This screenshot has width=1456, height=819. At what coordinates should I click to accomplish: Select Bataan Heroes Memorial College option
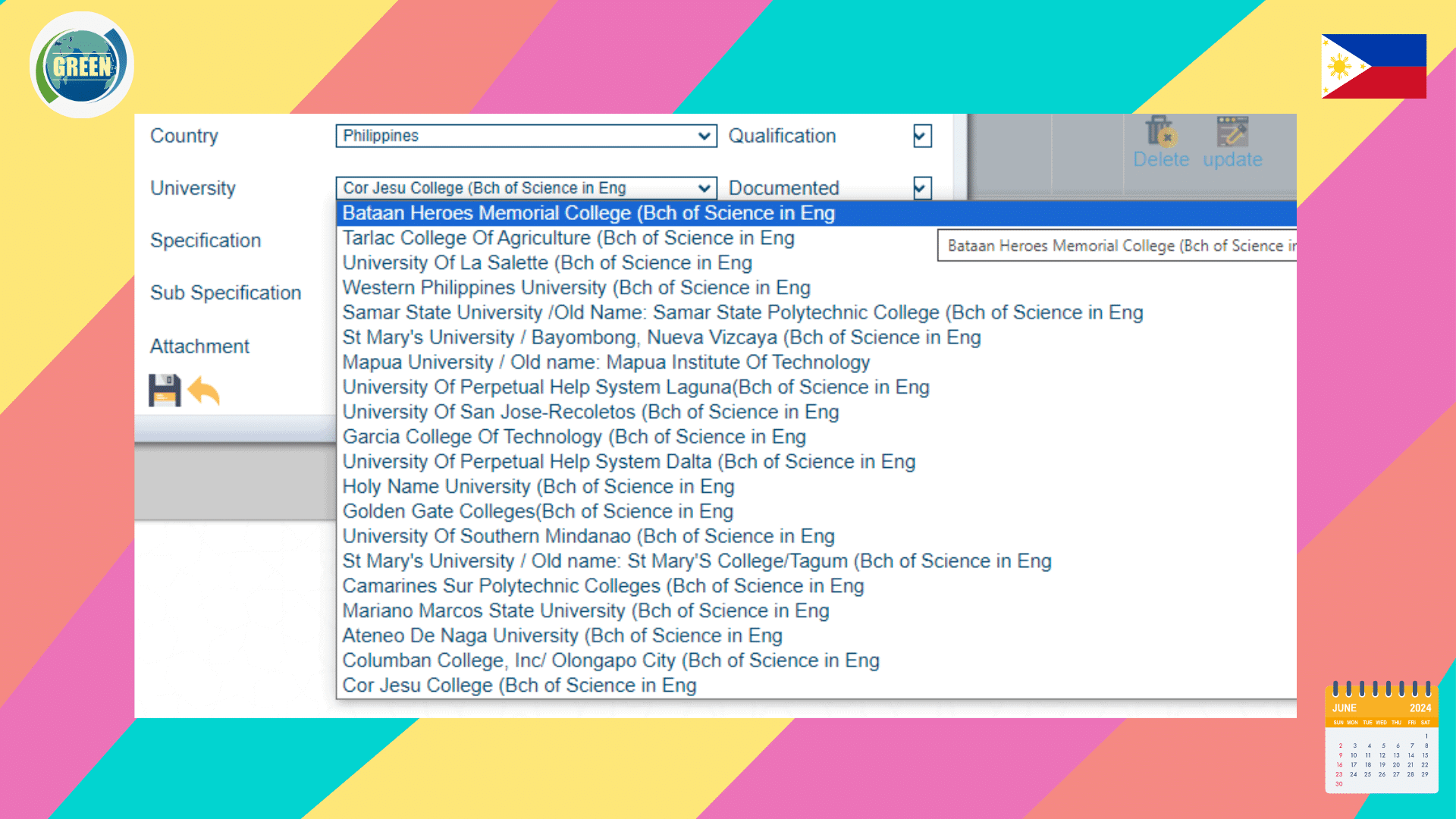tap(588, 214)
